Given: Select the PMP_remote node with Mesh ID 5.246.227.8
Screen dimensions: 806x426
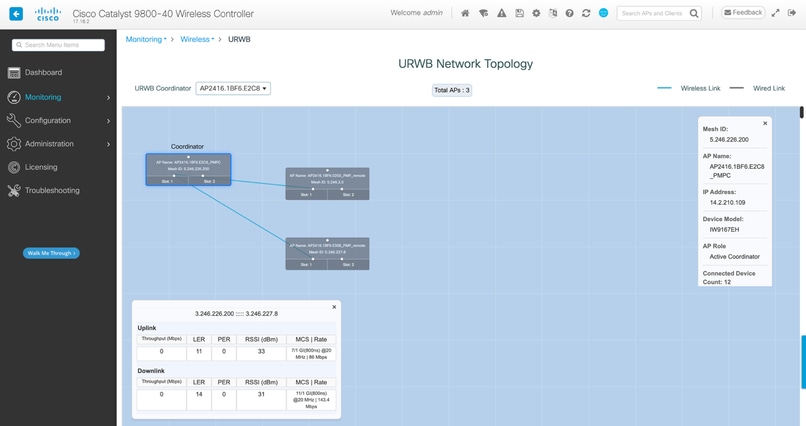Looking at the screenshot, I should 327,253.
